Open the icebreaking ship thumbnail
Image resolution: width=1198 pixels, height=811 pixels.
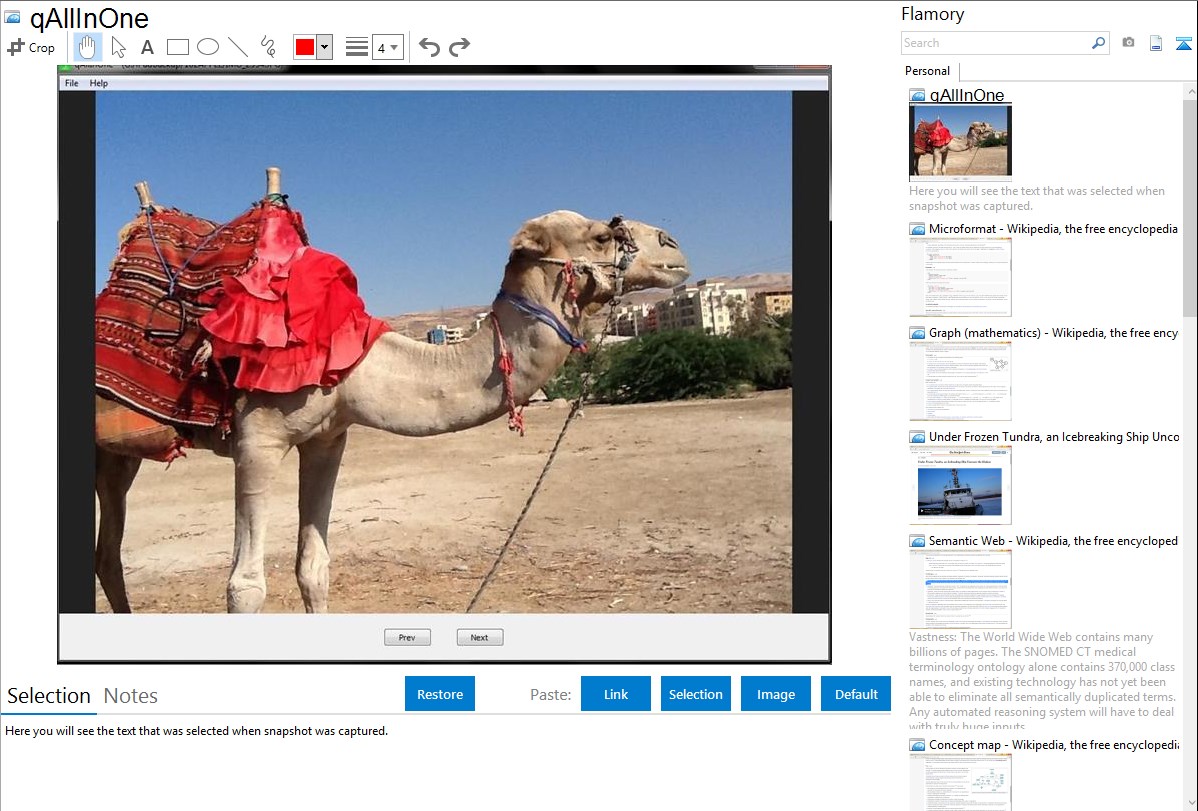coord(960,485)
